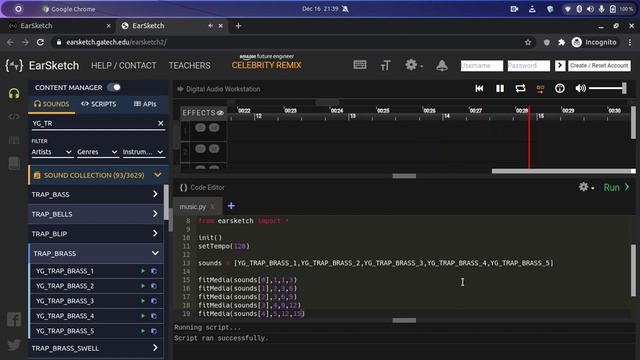Open the header settings gear menu

413,65
